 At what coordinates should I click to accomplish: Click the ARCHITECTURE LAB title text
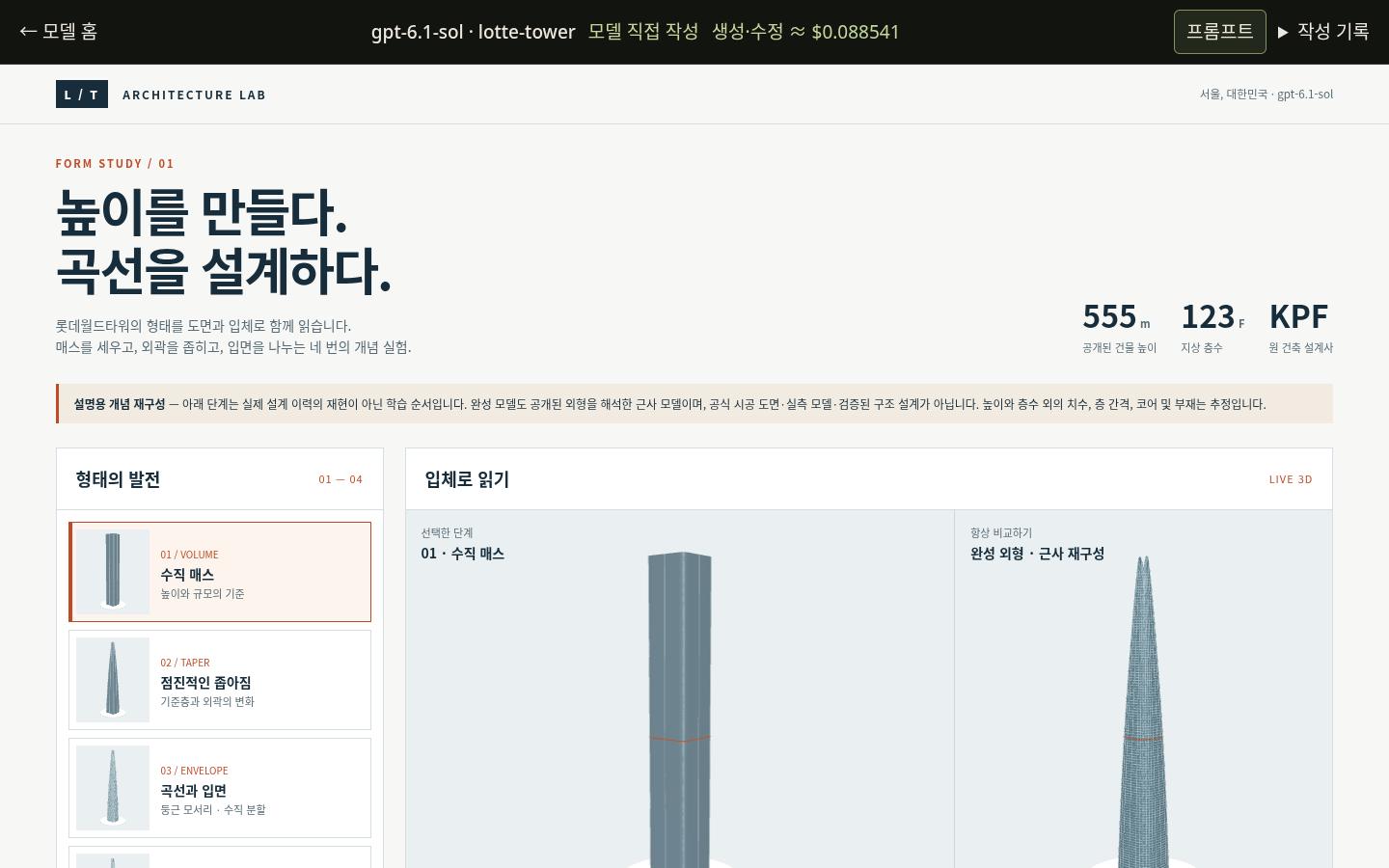[x=194, y=95]
